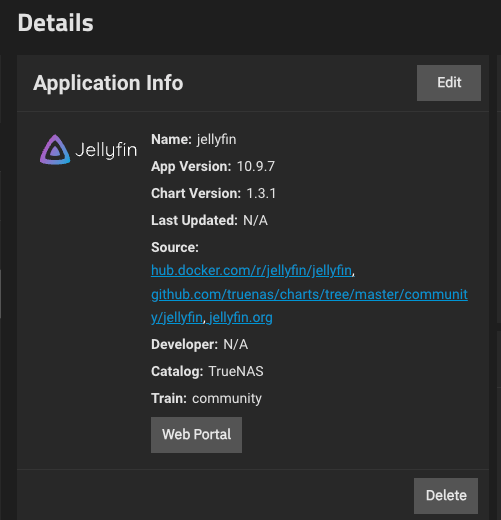Click the Edit button in Application Info
Image resolution: width=501 pixels, height=520 pixels.
(x=449, y=83)
